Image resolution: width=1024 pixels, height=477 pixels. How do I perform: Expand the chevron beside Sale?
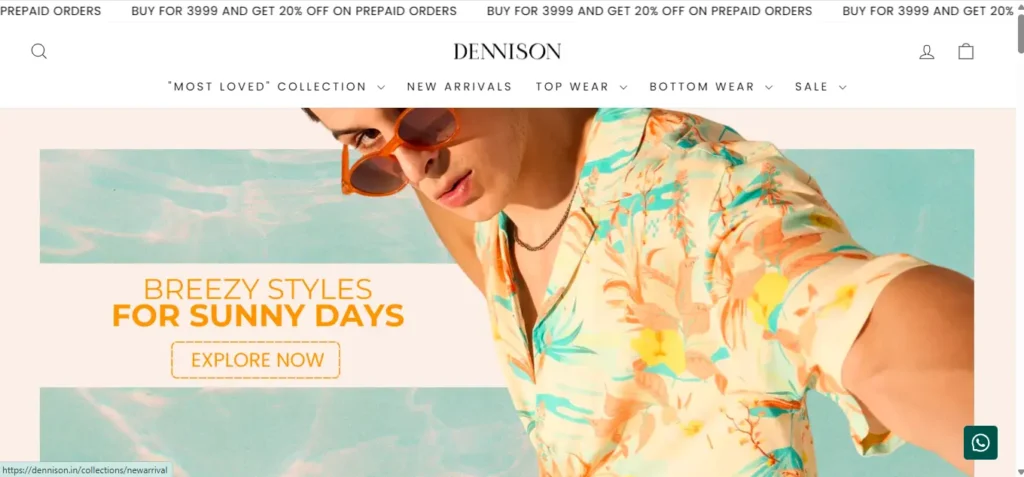point(842,88)
